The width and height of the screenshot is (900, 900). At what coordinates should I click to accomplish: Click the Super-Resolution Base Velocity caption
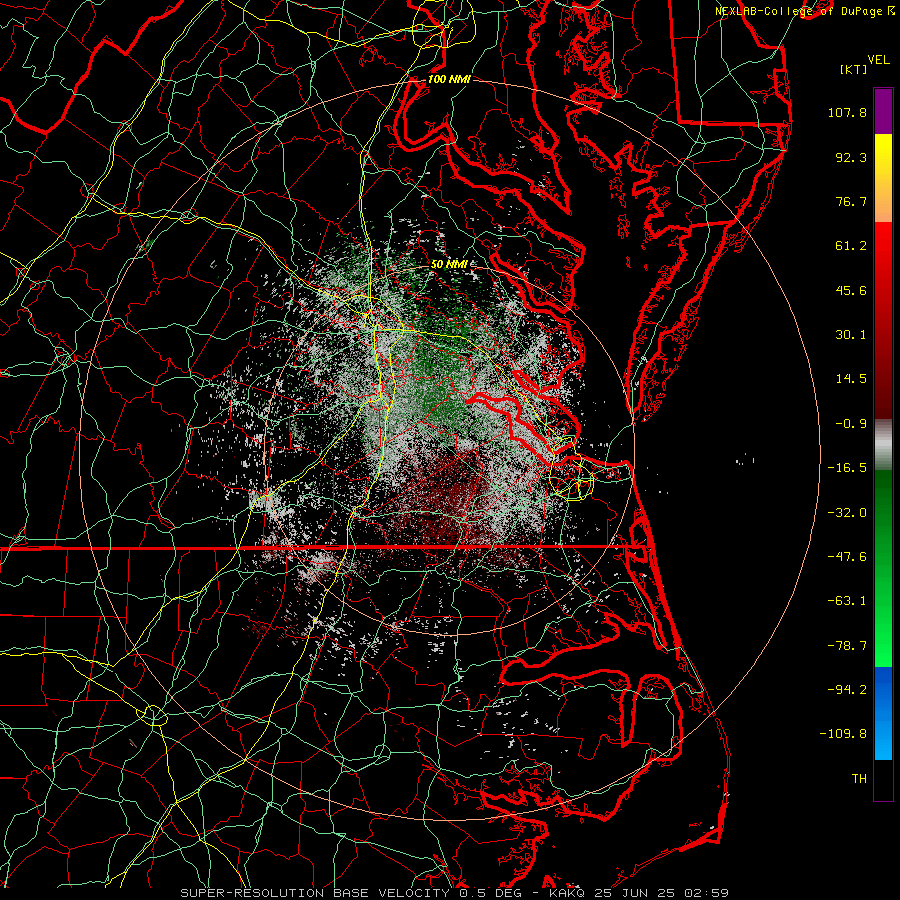[455, 893]
